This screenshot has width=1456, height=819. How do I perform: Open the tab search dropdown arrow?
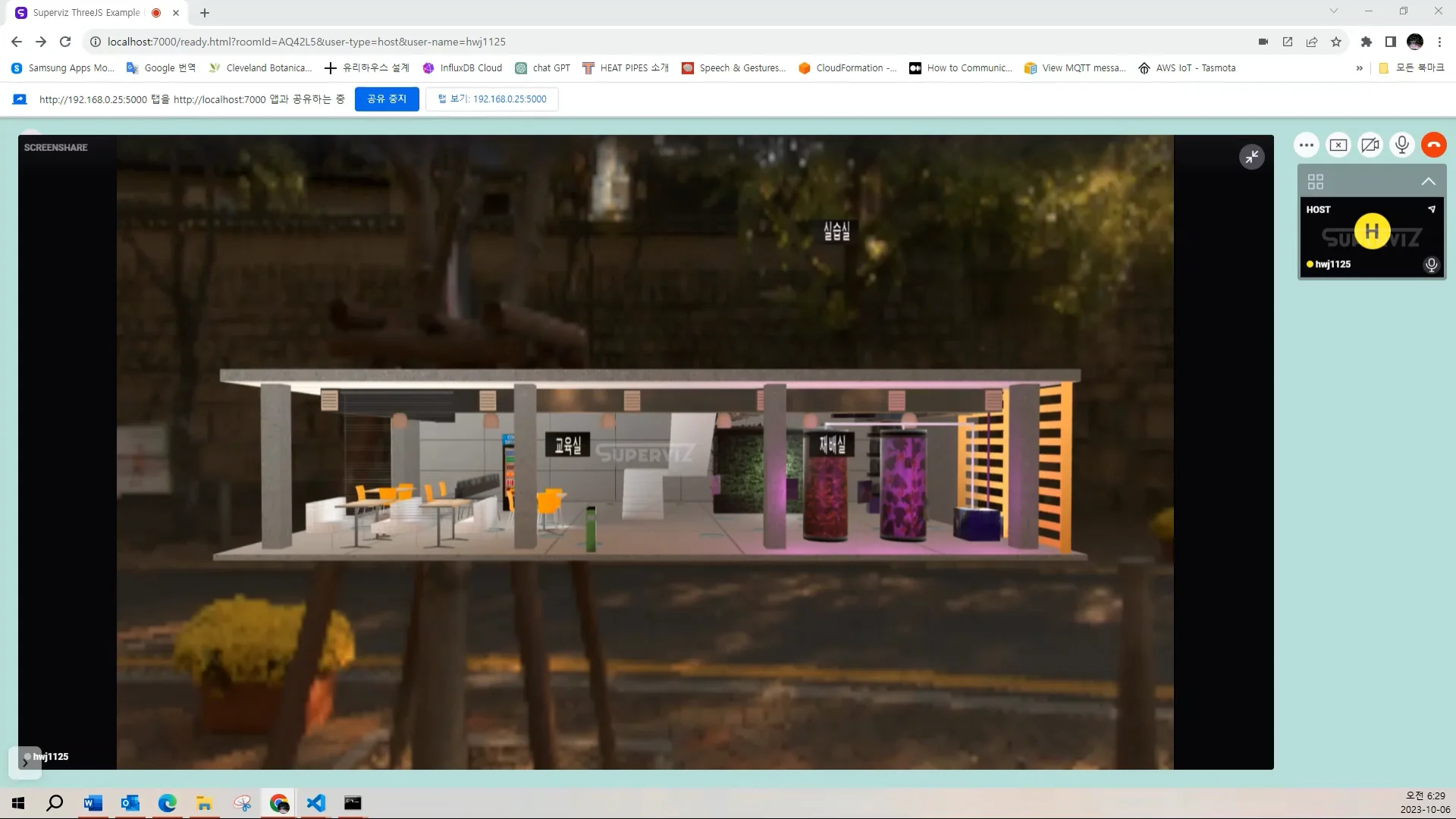coord(1334,11)
